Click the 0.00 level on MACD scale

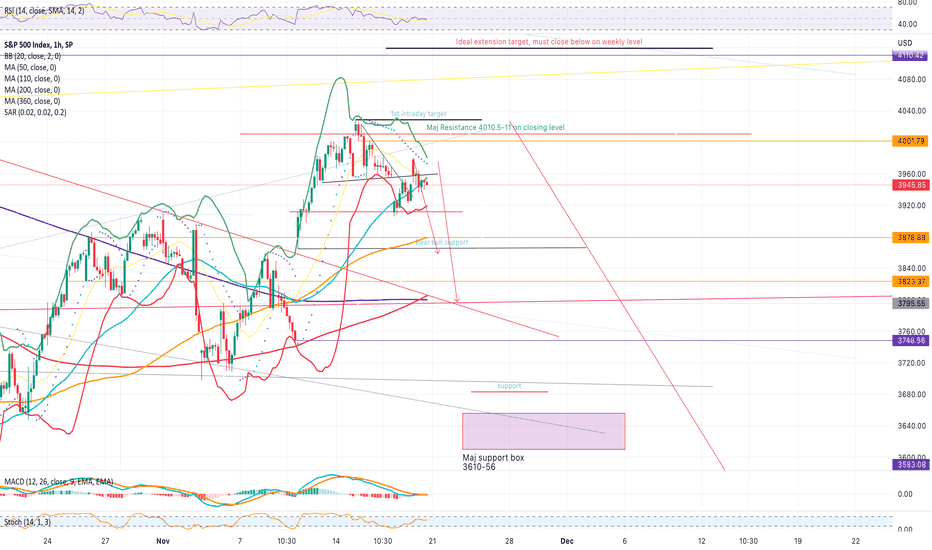click(x=905, y=494)
